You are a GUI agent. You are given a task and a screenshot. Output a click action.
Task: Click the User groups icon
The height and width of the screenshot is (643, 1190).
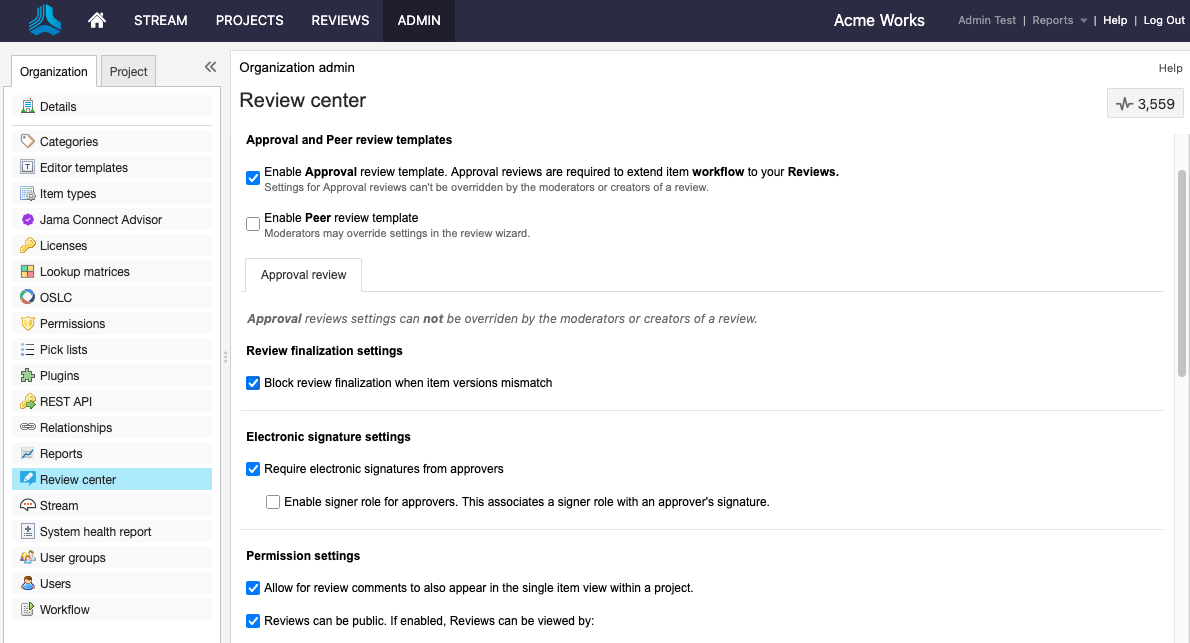coord(27,557)
